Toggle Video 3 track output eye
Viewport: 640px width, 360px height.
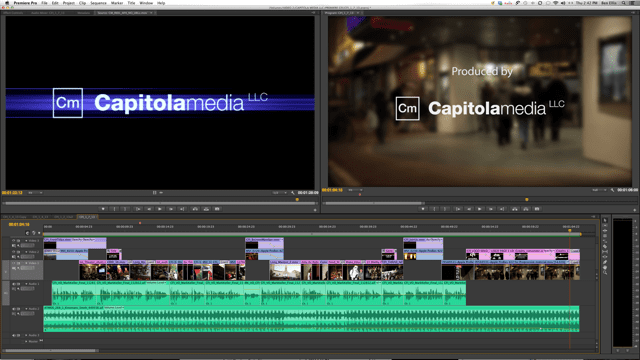click(13, 241)
